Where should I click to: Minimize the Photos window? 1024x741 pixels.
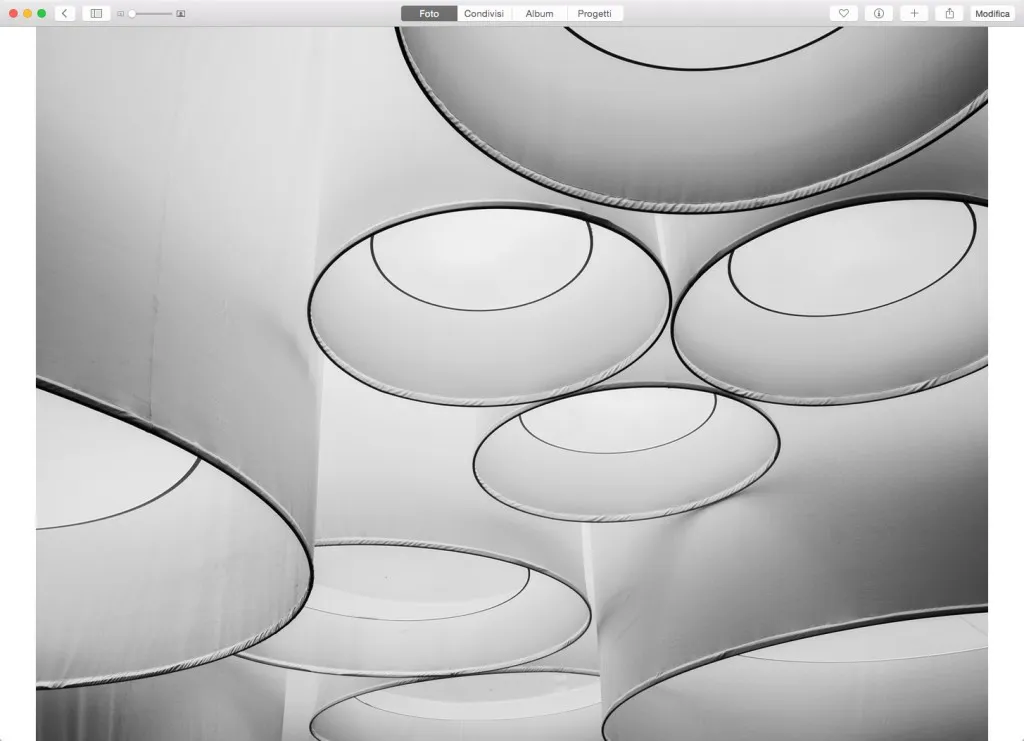click(x=26, y=13)
